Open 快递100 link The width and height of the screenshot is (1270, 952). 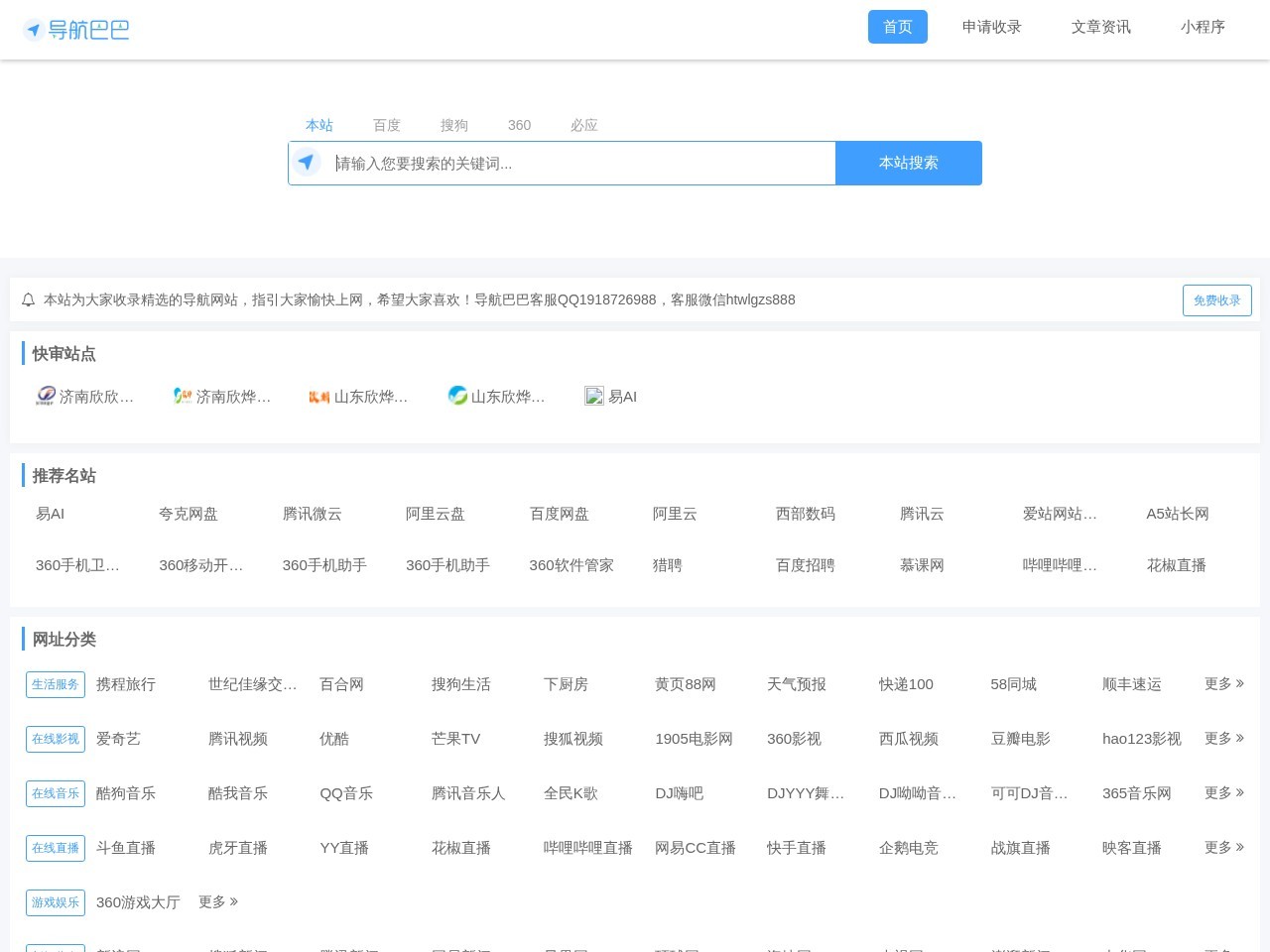pos(906,684)
